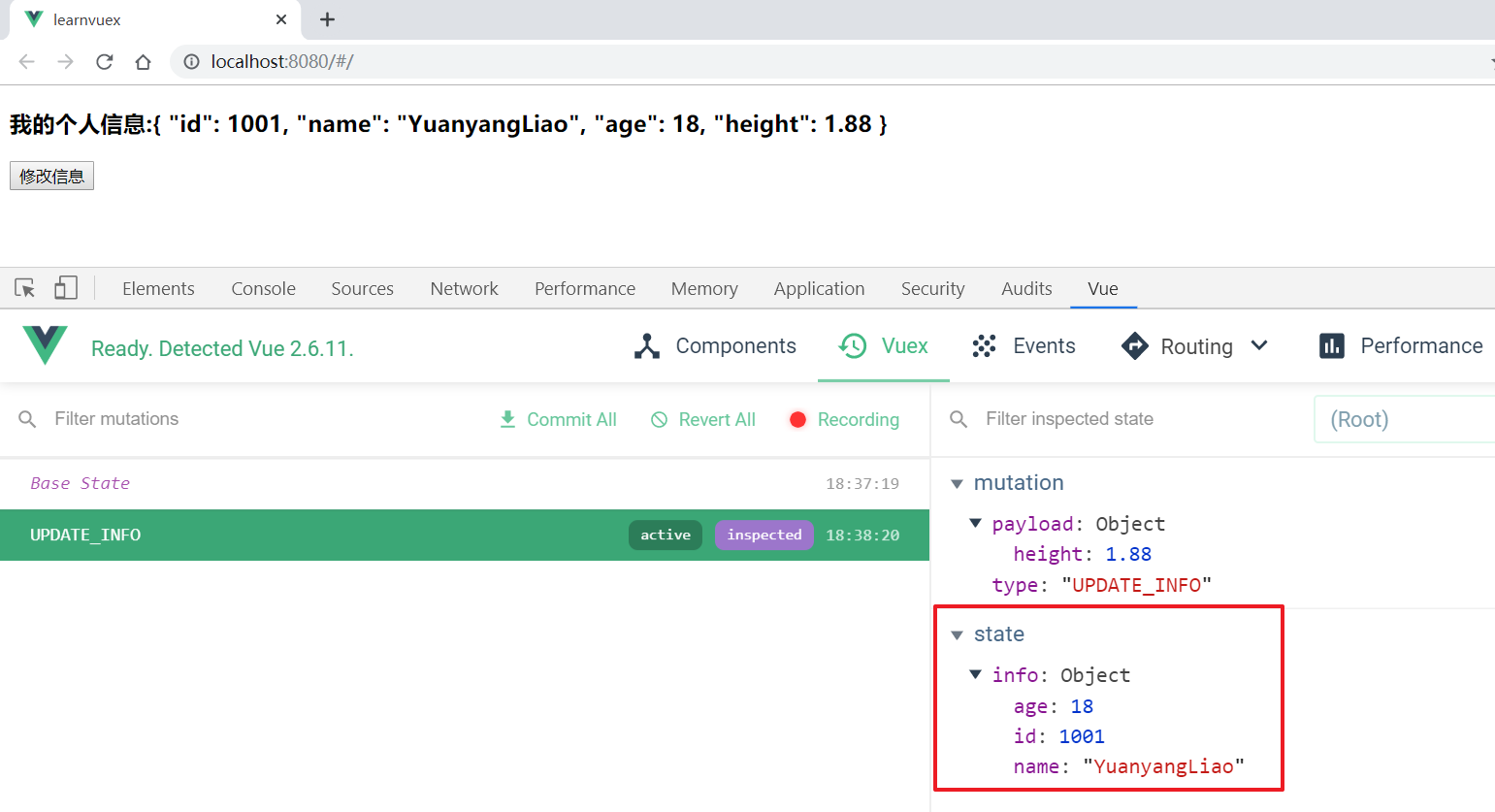This screenshot has width=1495, height=812.
Task: Open the Network devtools tab
Action: 464,288
